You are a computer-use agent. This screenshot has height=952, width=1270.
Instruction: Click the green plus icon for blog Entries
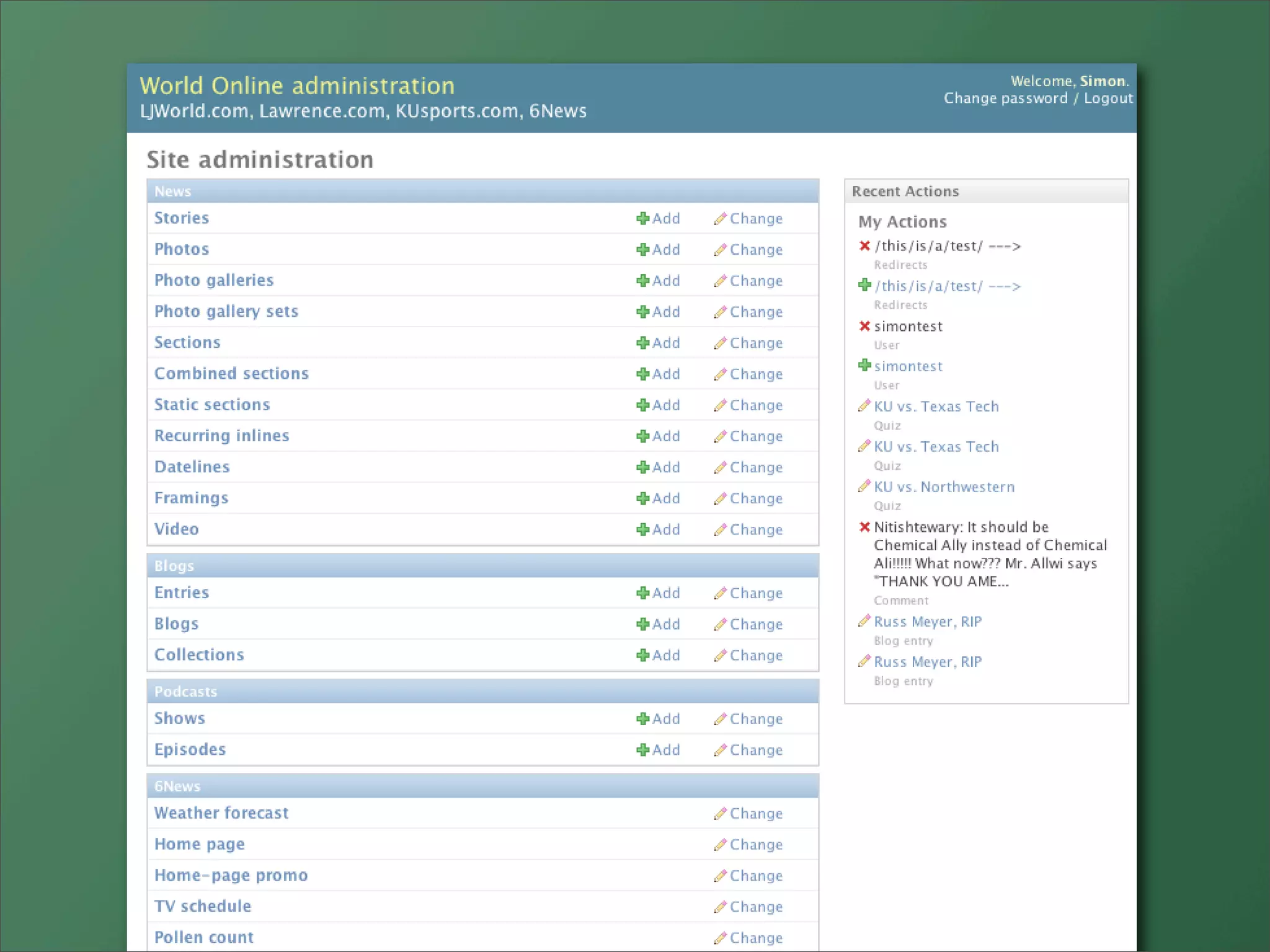(642, 593)
